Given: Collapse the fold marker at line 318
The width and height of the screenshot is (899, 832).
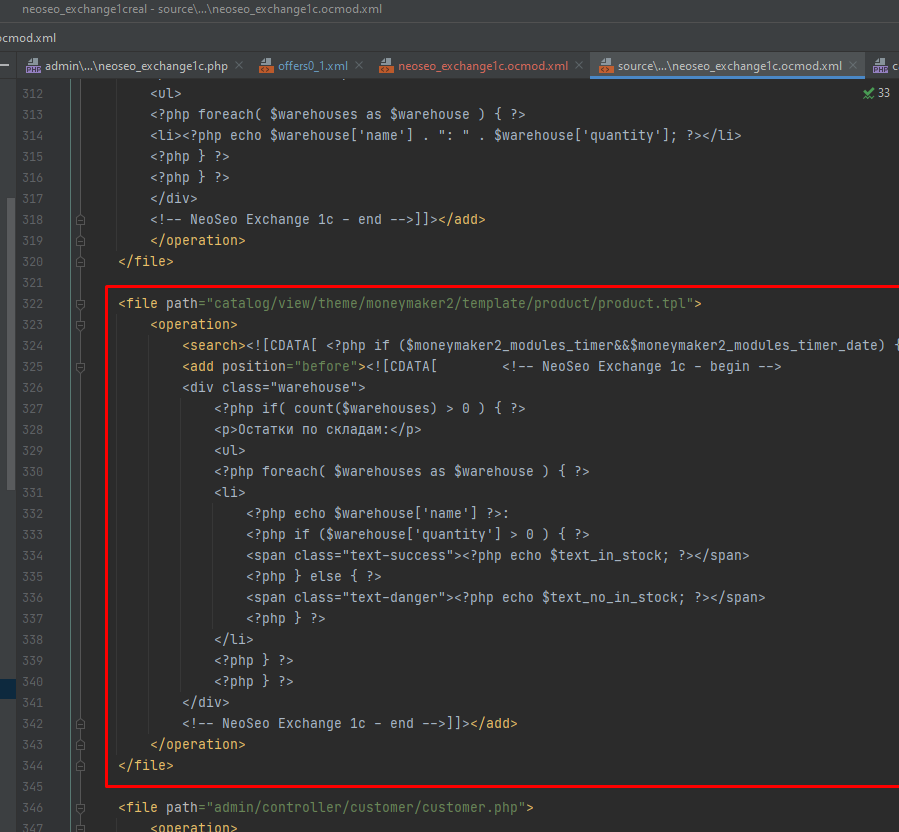Looking at the screenshot, I should [80, 220].
